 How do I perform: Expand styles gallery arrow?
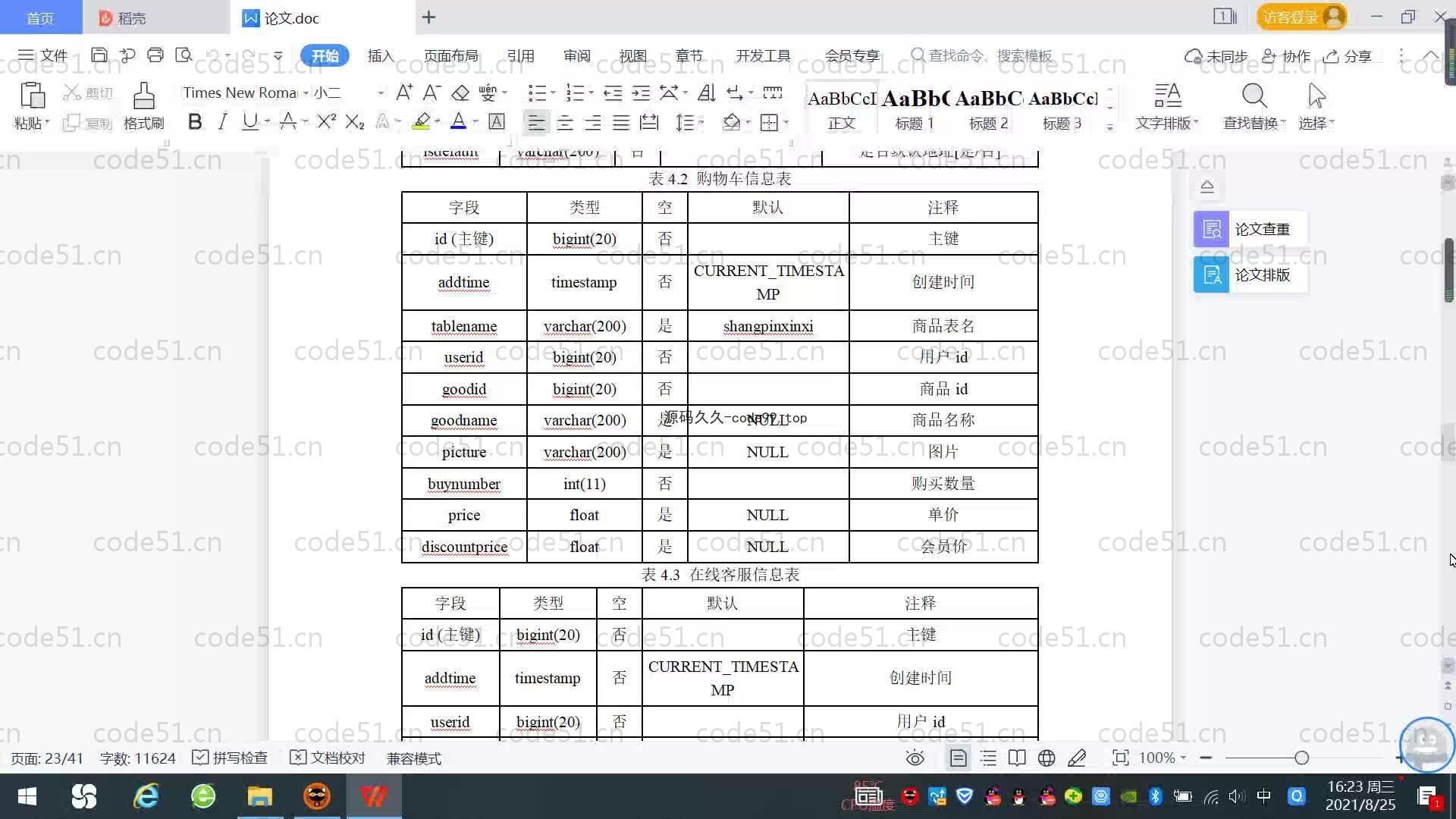pos(1109,127)
